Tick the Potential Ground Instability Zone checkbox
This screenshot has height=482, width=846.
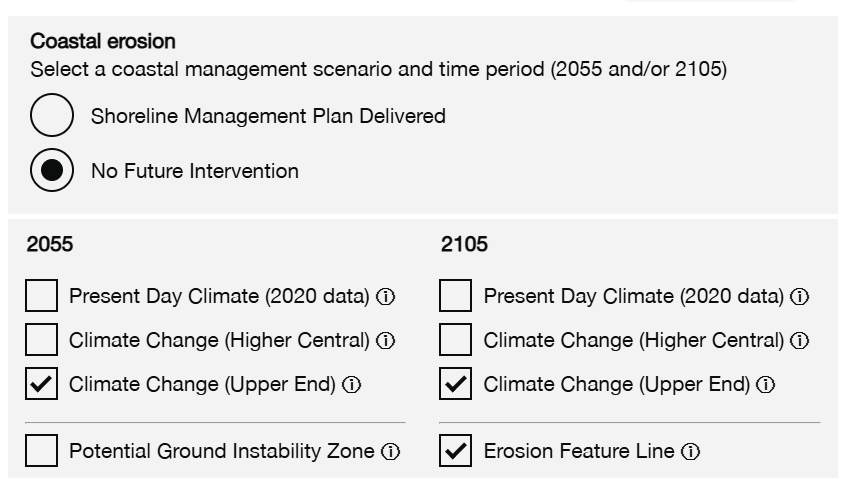41,451
